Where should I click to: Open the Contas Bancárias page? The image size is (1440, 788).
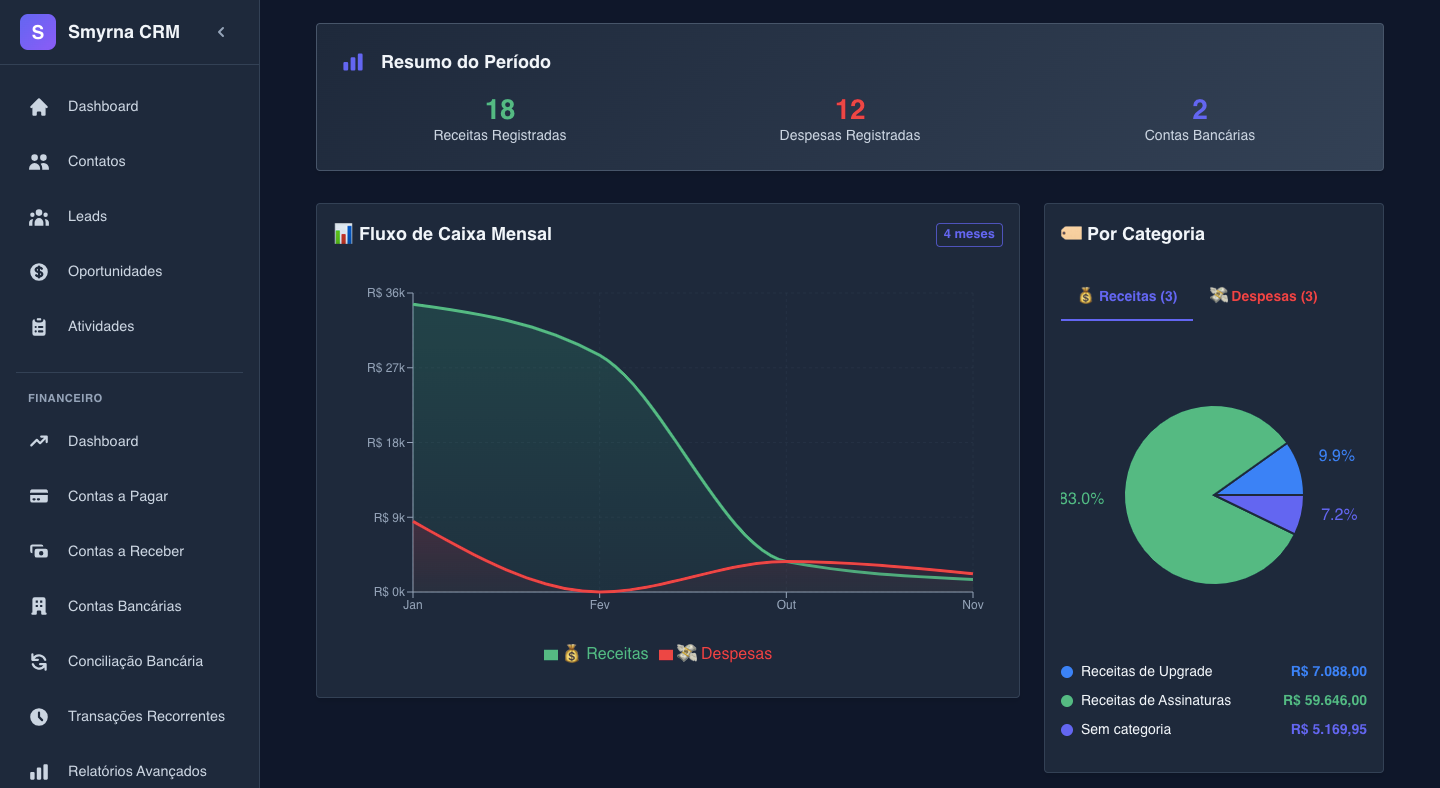click(x=125, y=606)
